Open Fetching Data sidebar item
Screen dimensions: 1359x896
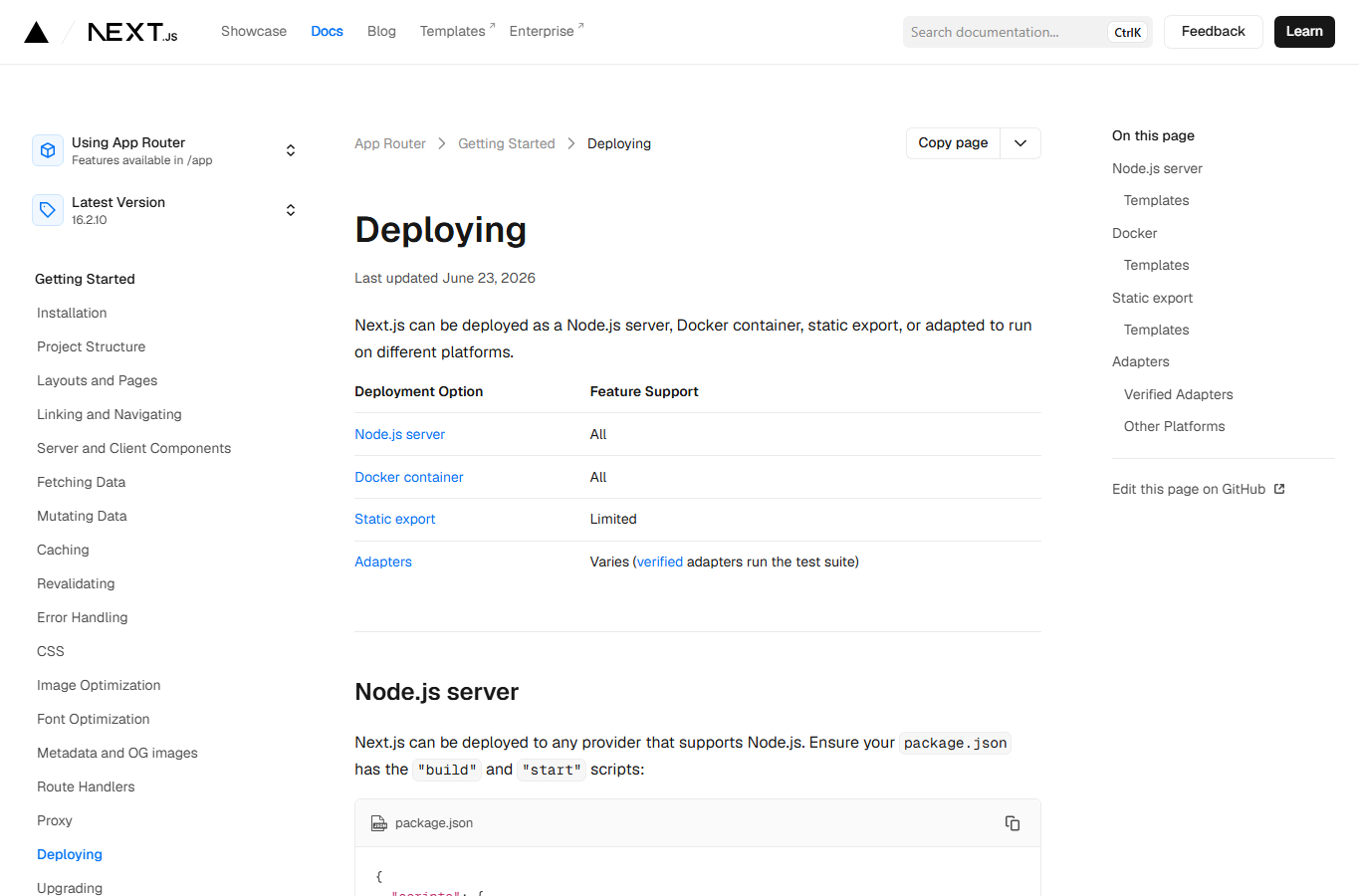(82, 482)
